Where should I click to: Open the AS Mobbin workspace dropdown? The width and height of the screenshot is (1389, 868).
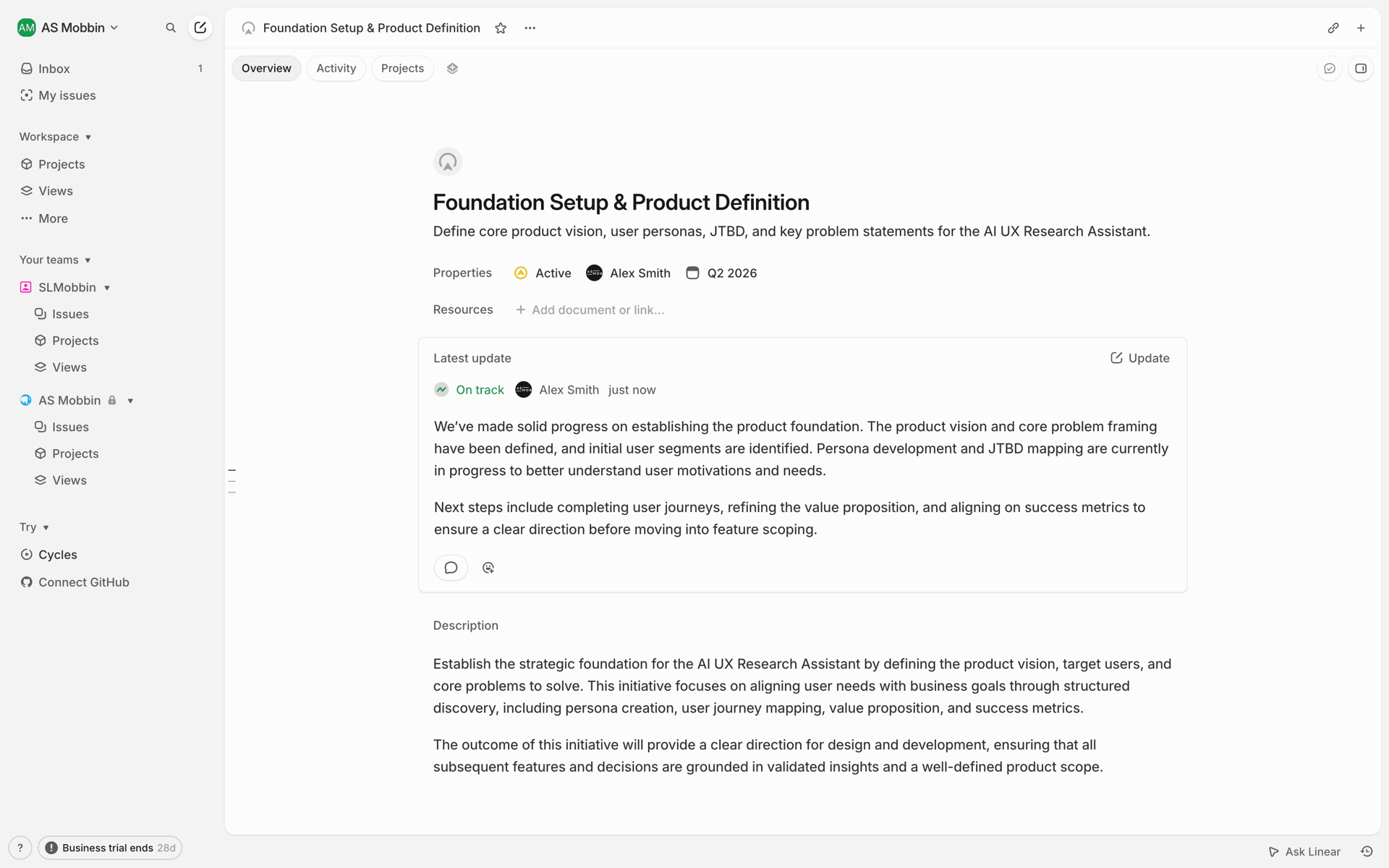point(68,27)
